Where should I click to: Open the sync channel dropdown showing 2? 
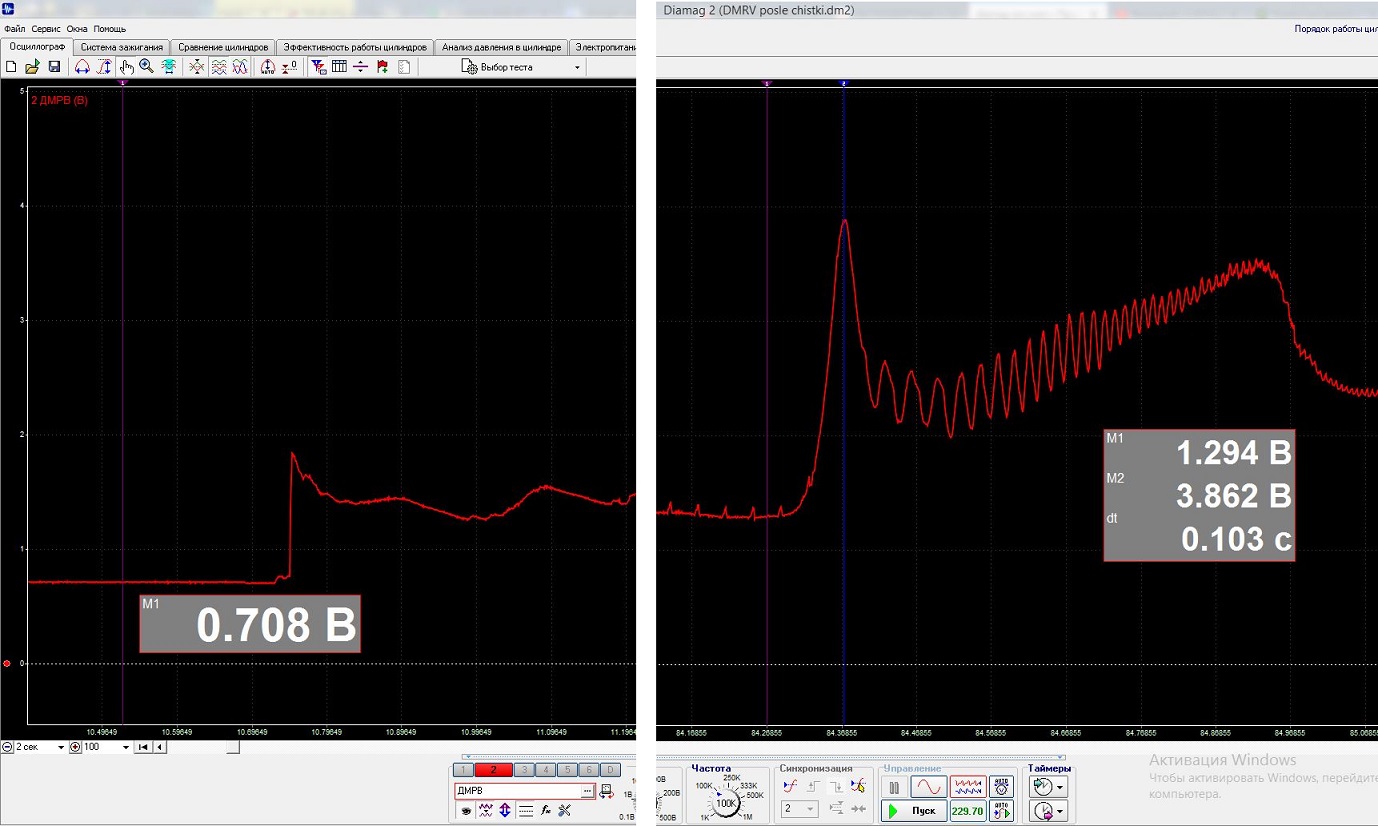800,808
